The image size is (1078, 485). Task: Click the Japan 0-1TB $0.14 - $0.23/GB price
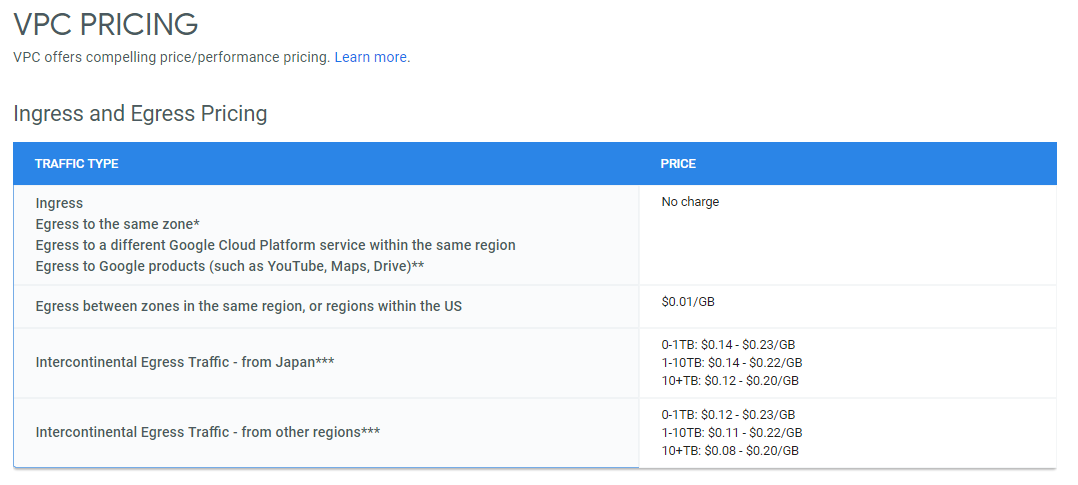pyautogui.click(x=728, y=344)
